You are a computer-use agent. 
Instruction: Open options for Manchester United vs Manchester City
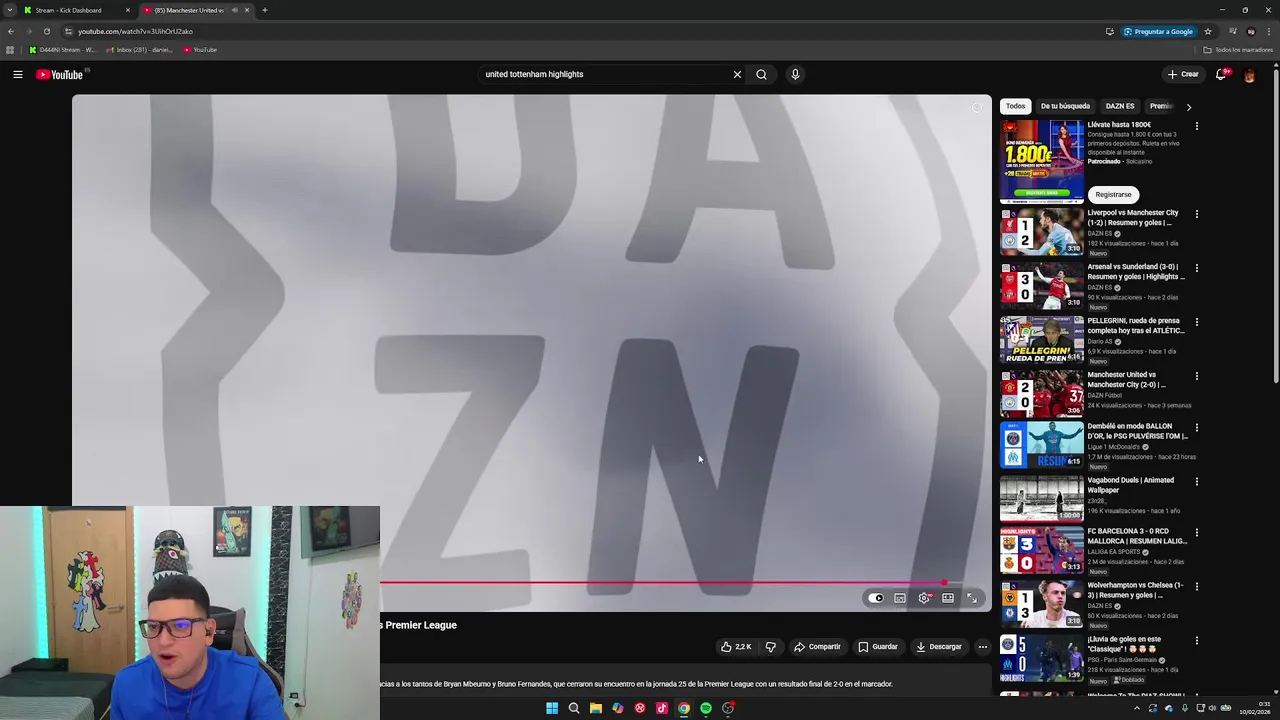(x=1196, y=376)
